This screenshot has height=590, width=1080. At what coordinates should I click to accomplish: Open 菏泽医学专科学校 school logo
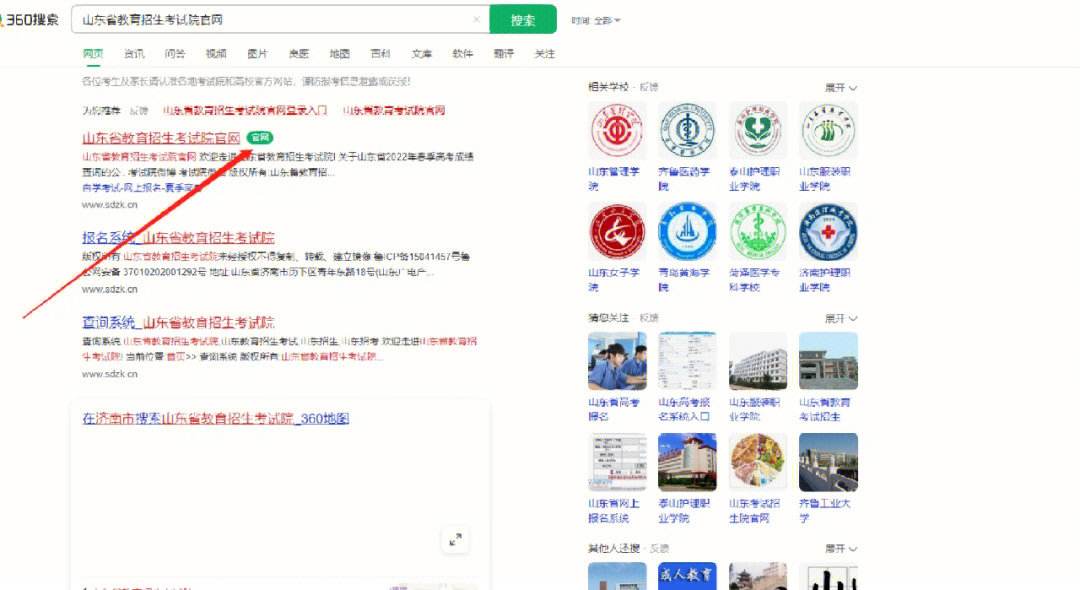coord(758,232)
